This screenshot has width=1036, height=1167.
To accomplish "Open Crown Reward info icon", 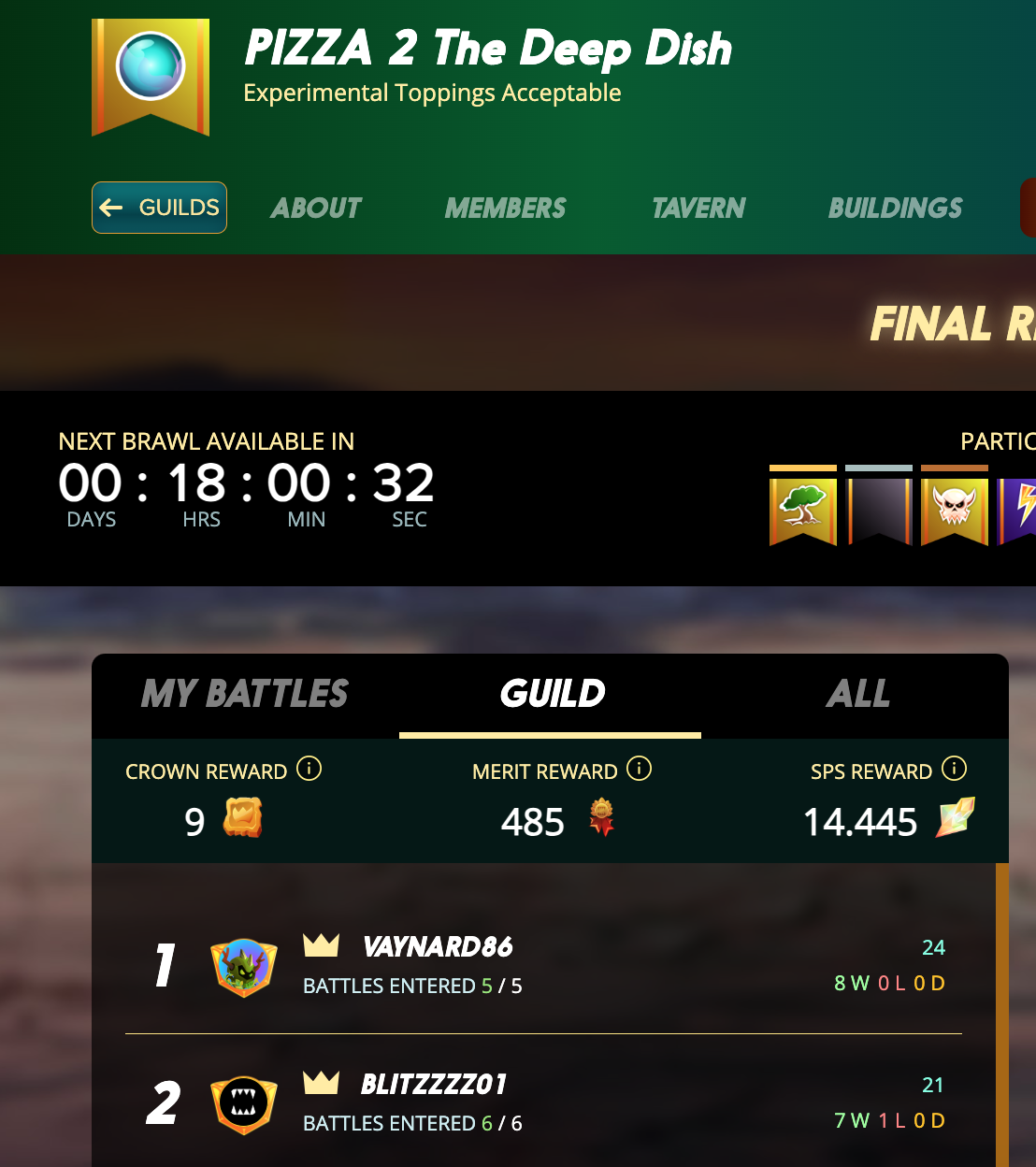I will 309,769.
